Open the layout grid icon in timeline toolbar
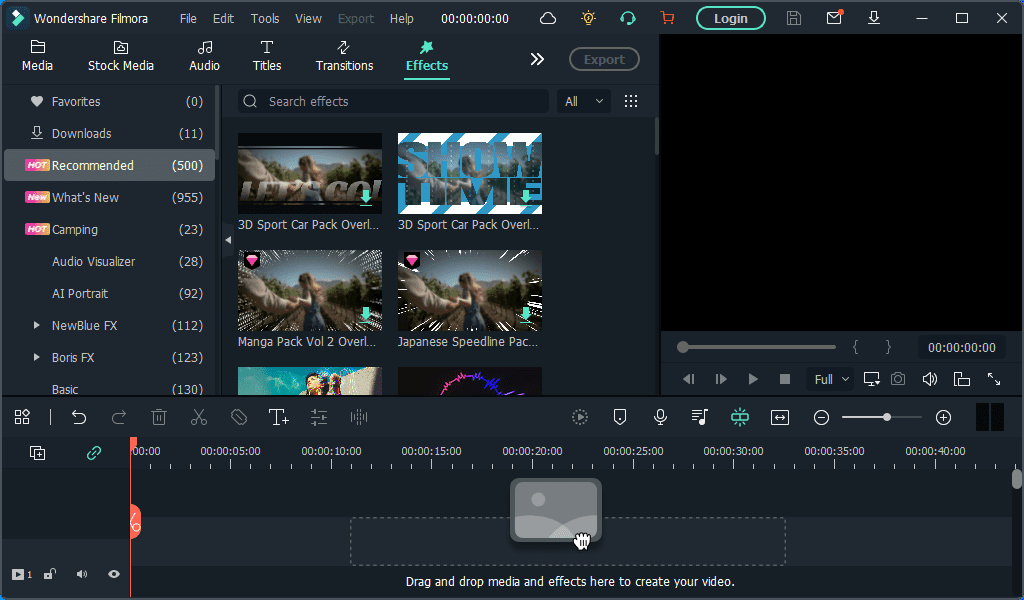The image size is (1024, 600). 22,417
